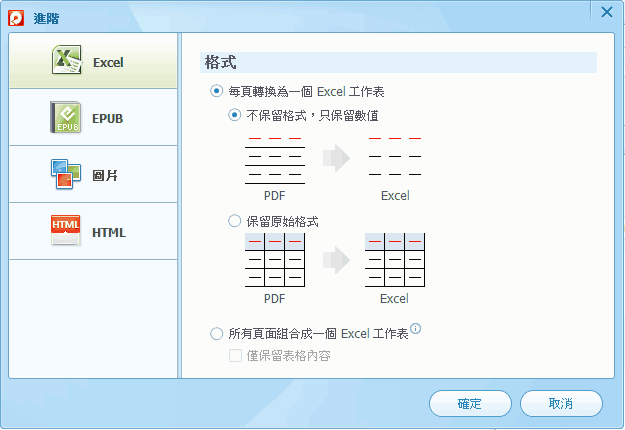Click the values-only Excel preview thumbnail

pyautogui.click(x=395, y=157)
